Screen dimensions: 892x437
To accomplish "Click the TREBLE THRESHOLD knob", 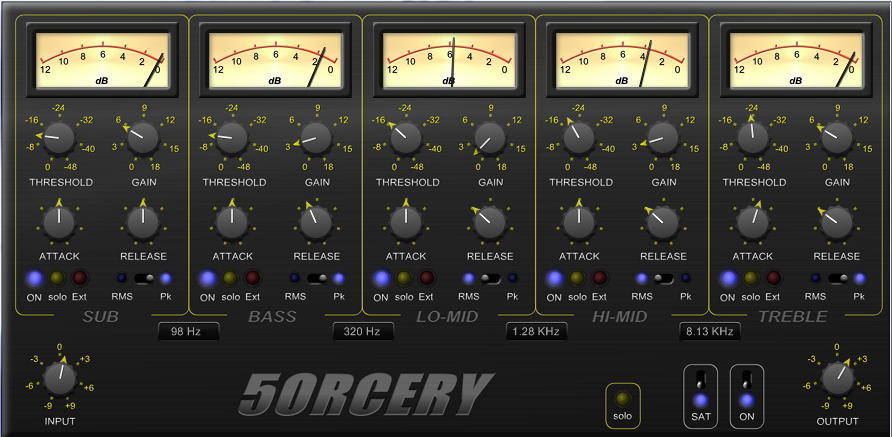I will [753, 137].
